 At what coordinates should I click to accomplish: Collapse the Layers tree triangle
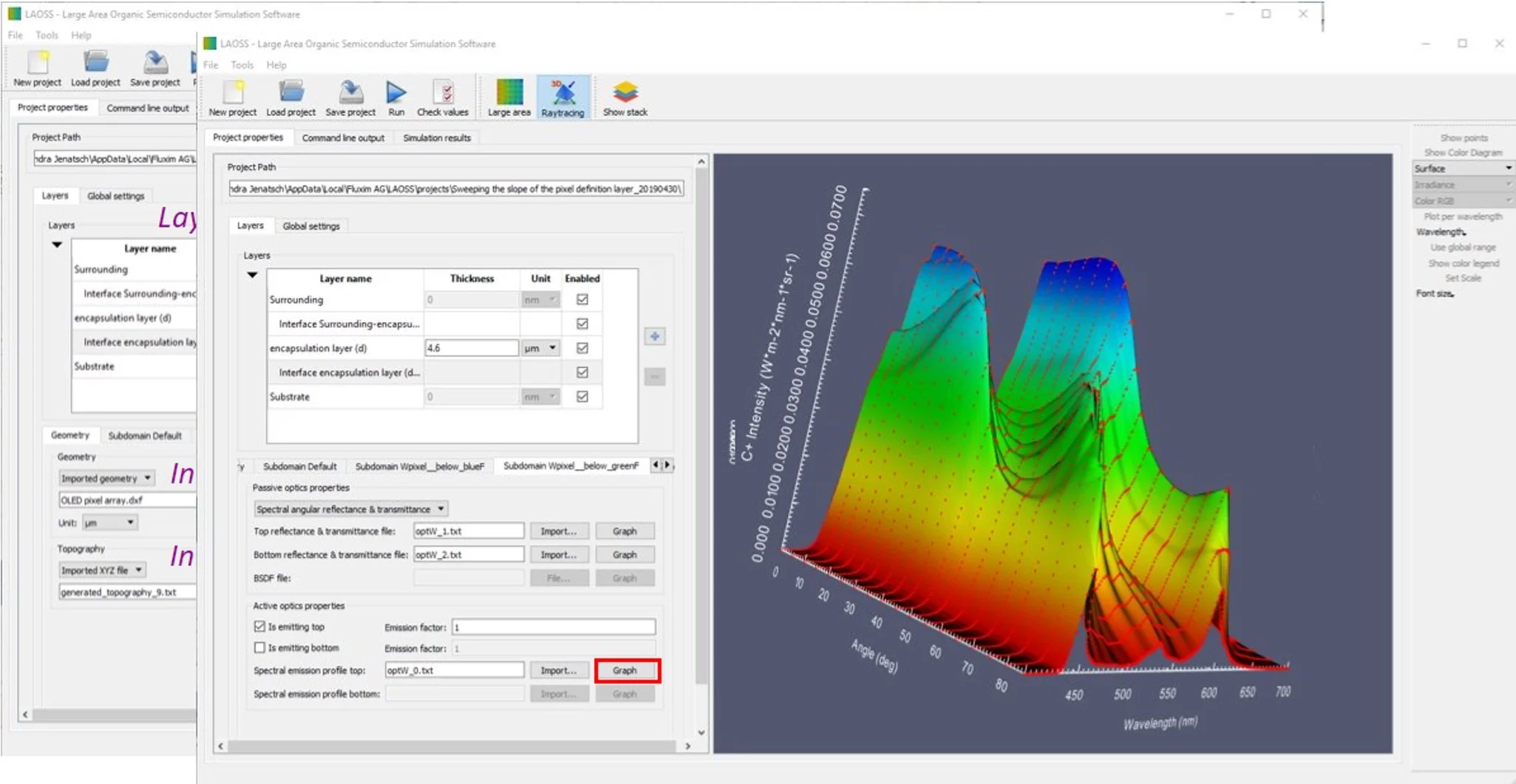click(x=252, y=273)
